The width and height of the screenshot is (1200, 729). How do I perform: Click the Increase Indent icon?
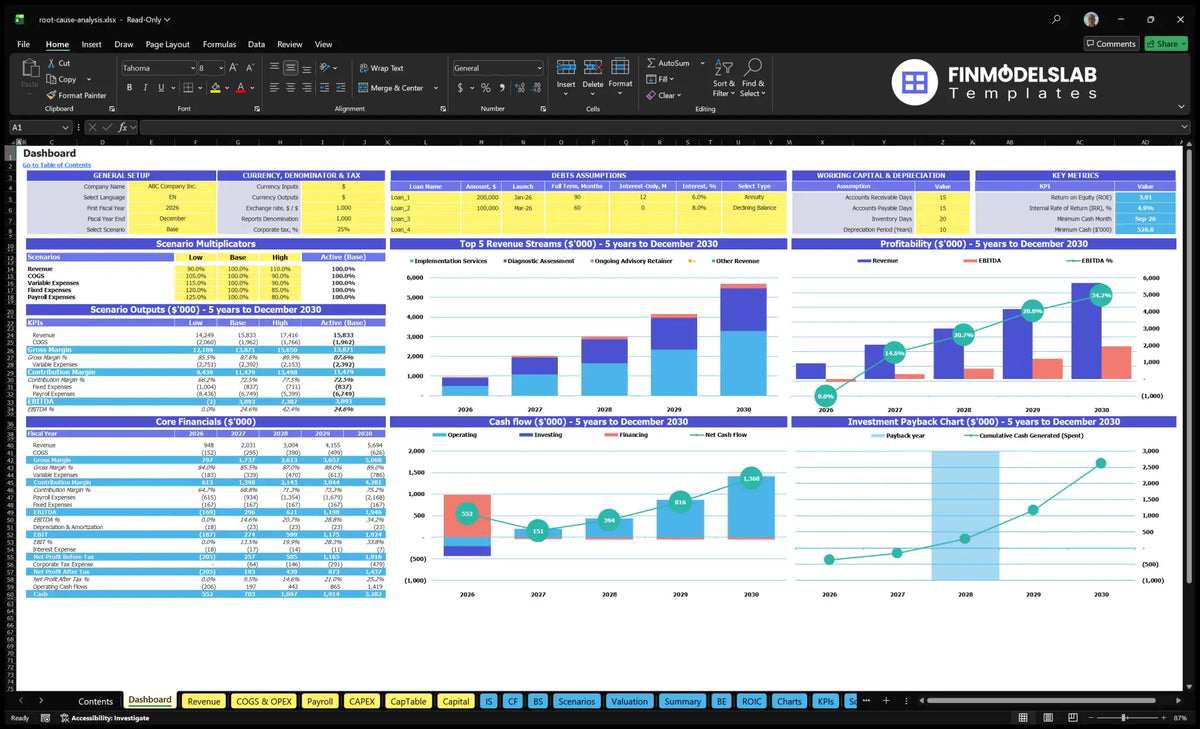click(x=339, y=88)
